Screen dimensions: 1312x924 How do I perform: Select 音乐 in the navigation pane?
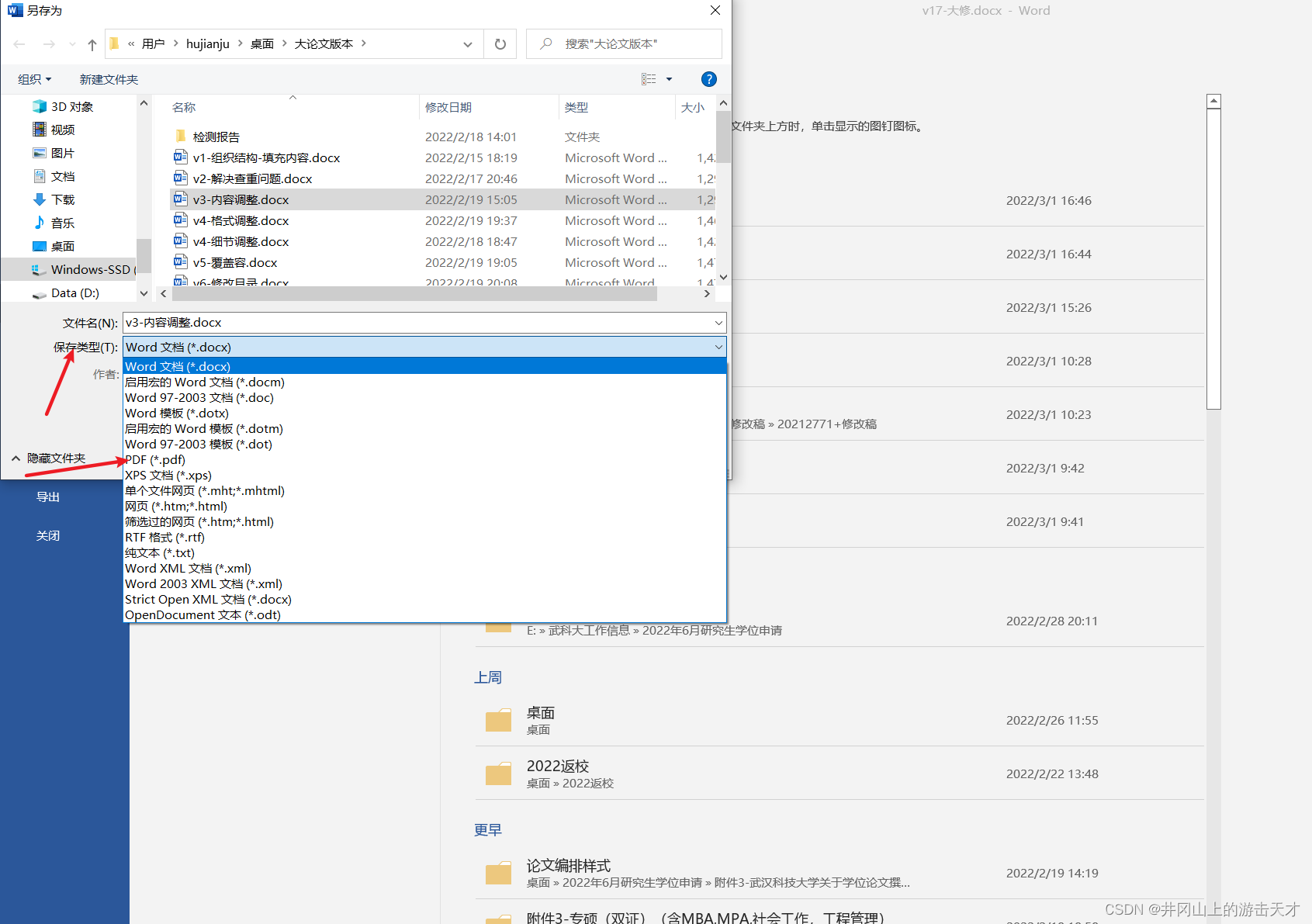click(x=54, y=223)
